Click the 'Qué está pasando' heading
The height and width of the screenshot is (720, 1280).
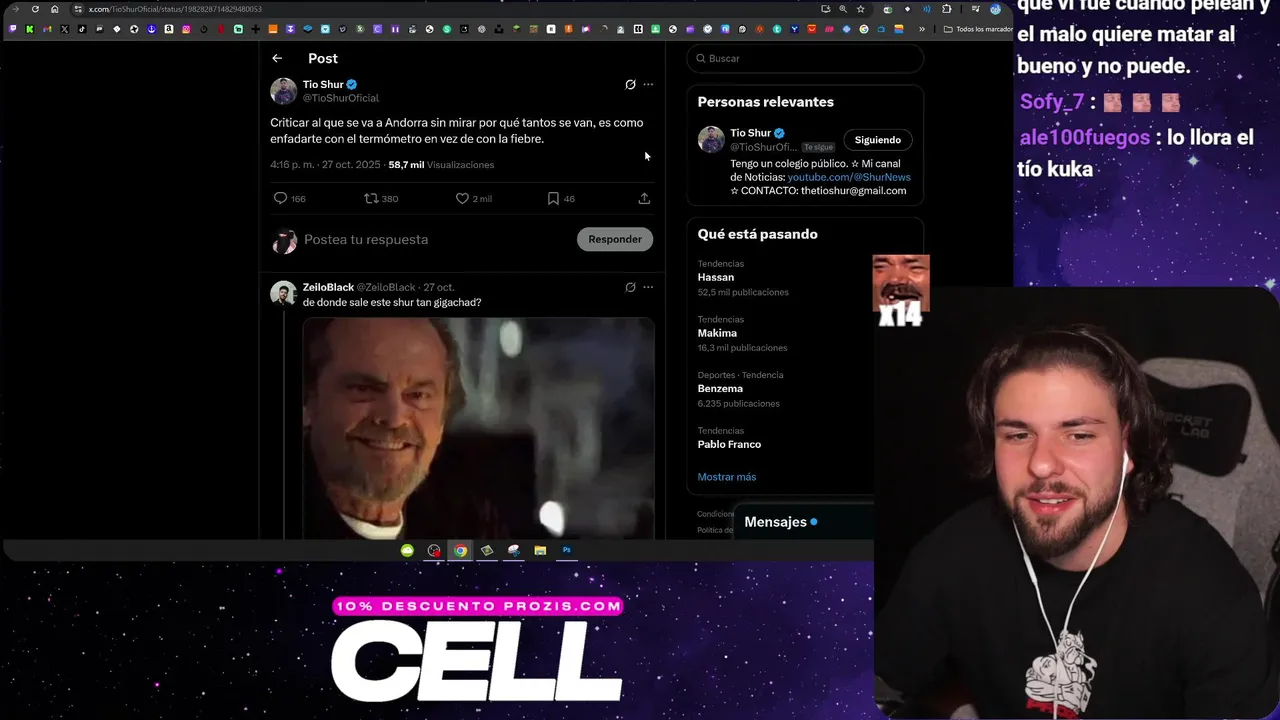(757, 234)
